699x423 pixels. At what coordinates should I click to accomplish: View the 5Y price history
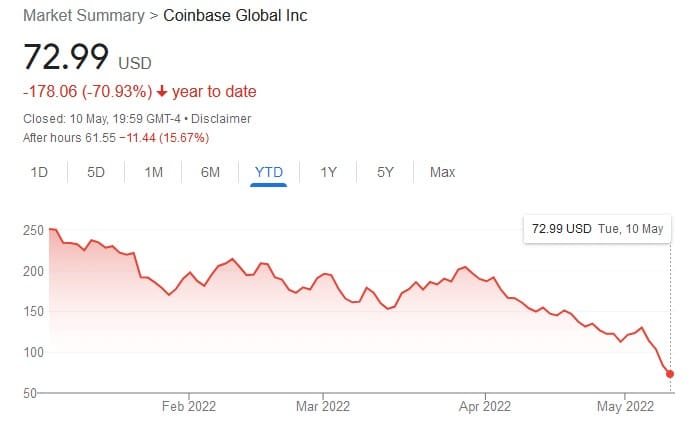point(386,172)
